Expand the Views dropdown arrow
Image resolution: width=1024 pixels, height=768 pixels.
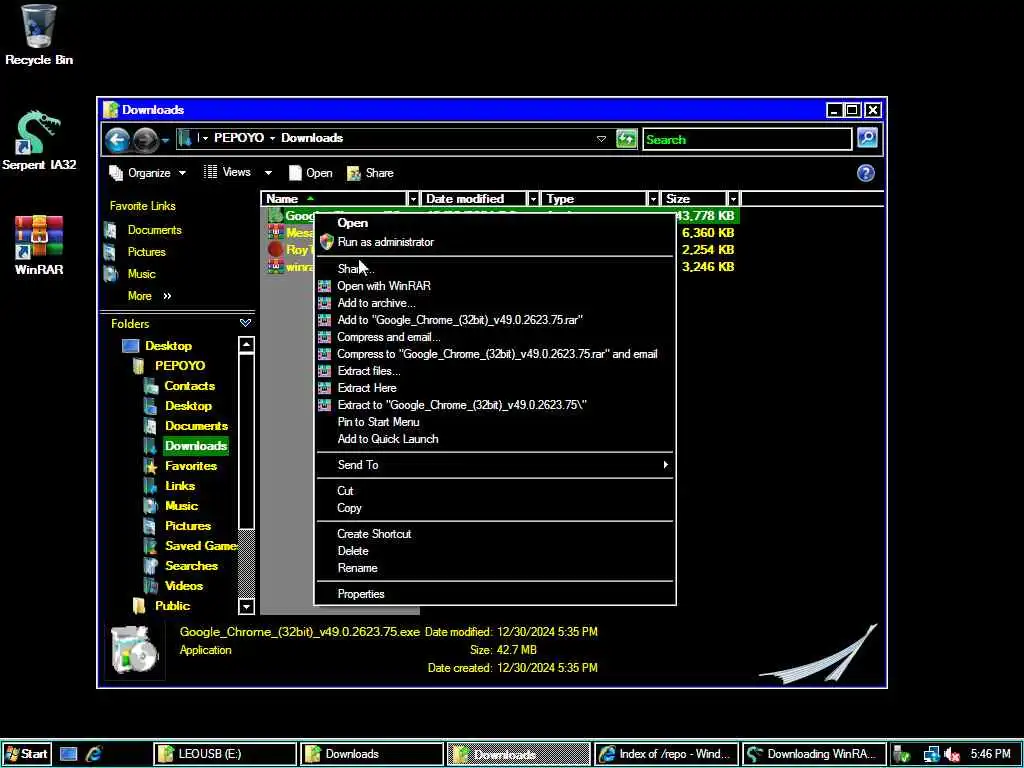click(x=268, y=173)
